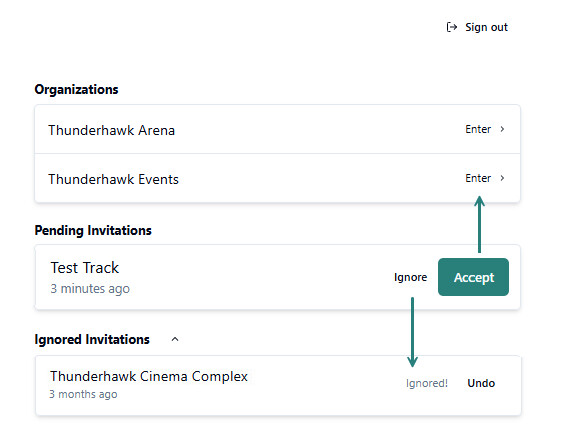This screenshot has width=568, height=424.
Task: Open the Thunderhawk Events organization row
Action: pos(277,178)
